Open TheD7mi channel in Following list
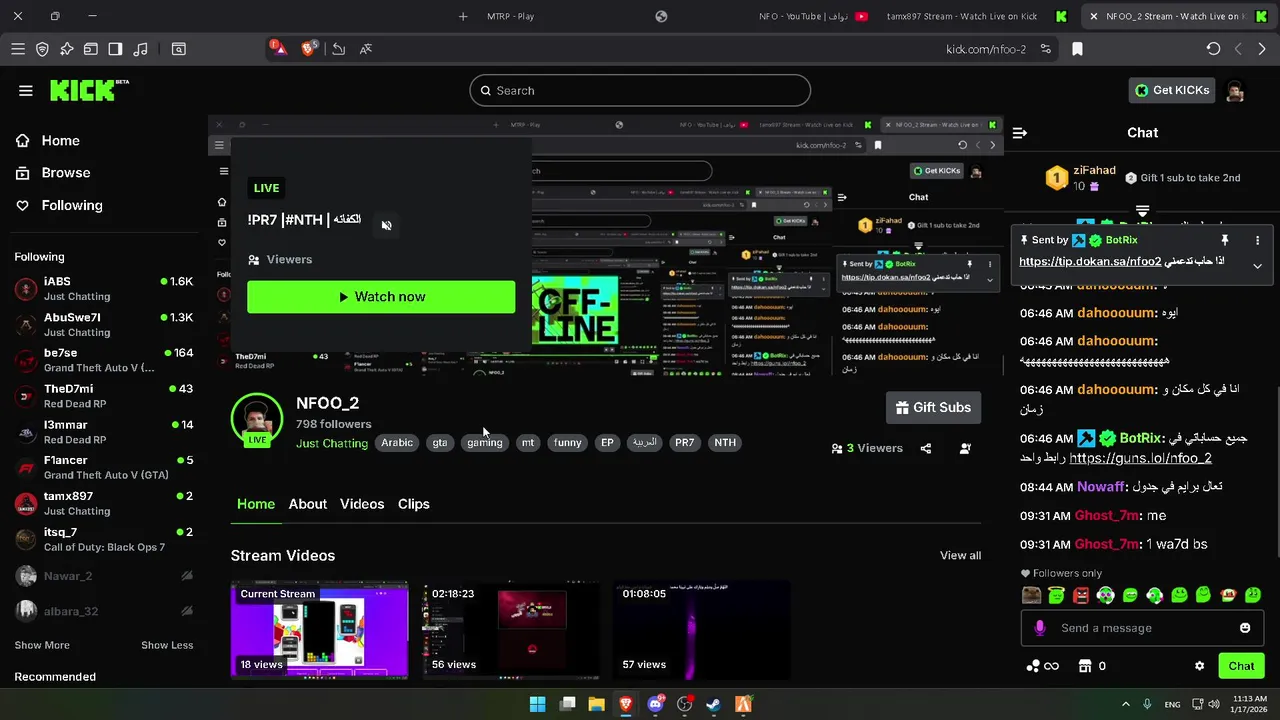 coord(104,396)
